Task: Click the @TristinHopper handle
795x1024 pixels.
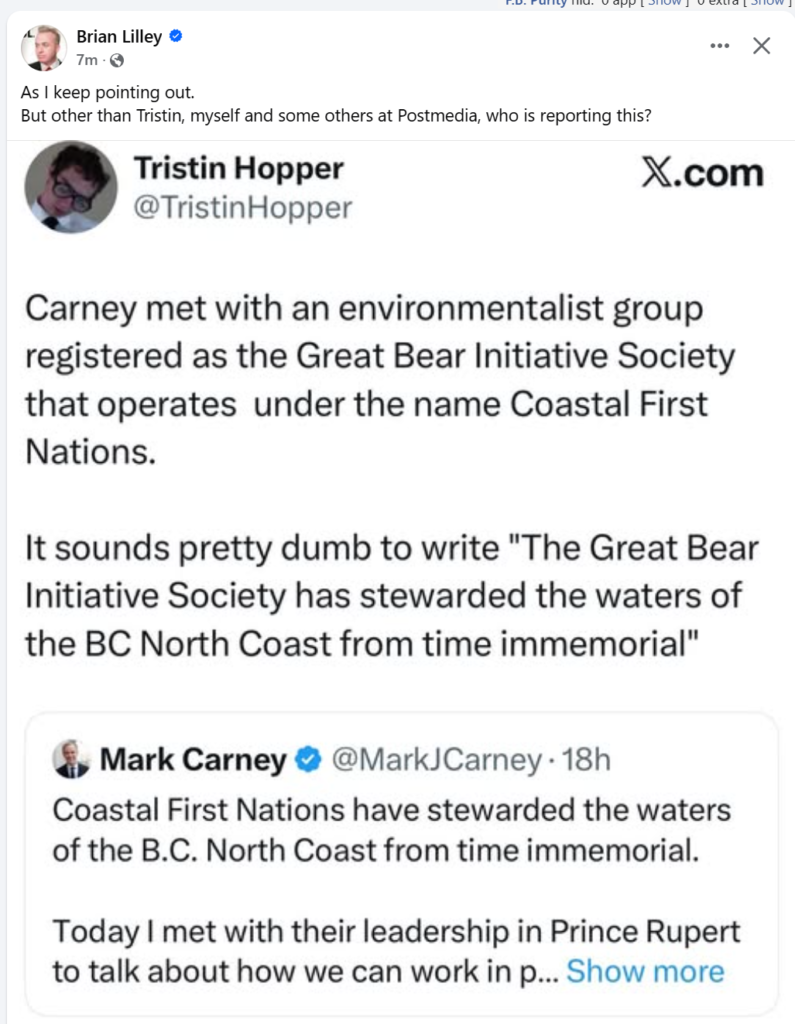Action: [243, 207]
